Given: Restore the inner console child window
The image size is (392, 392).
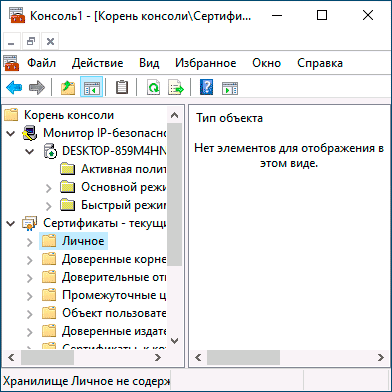Looking at the screenshot, I should click(x=31, y=41).
